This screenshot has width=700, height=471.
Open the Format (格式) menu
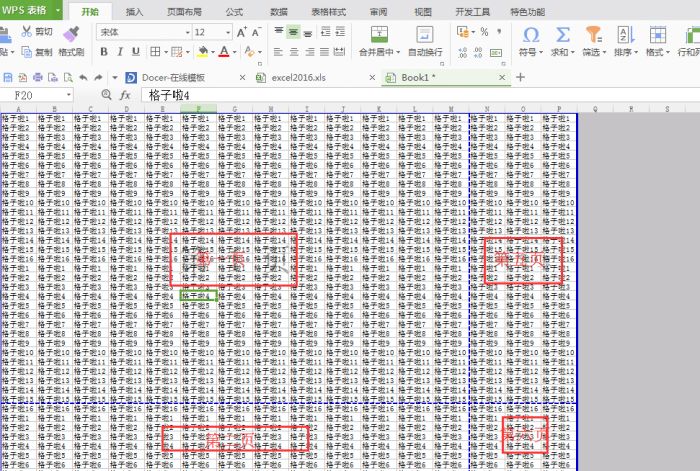click(658, 42)
